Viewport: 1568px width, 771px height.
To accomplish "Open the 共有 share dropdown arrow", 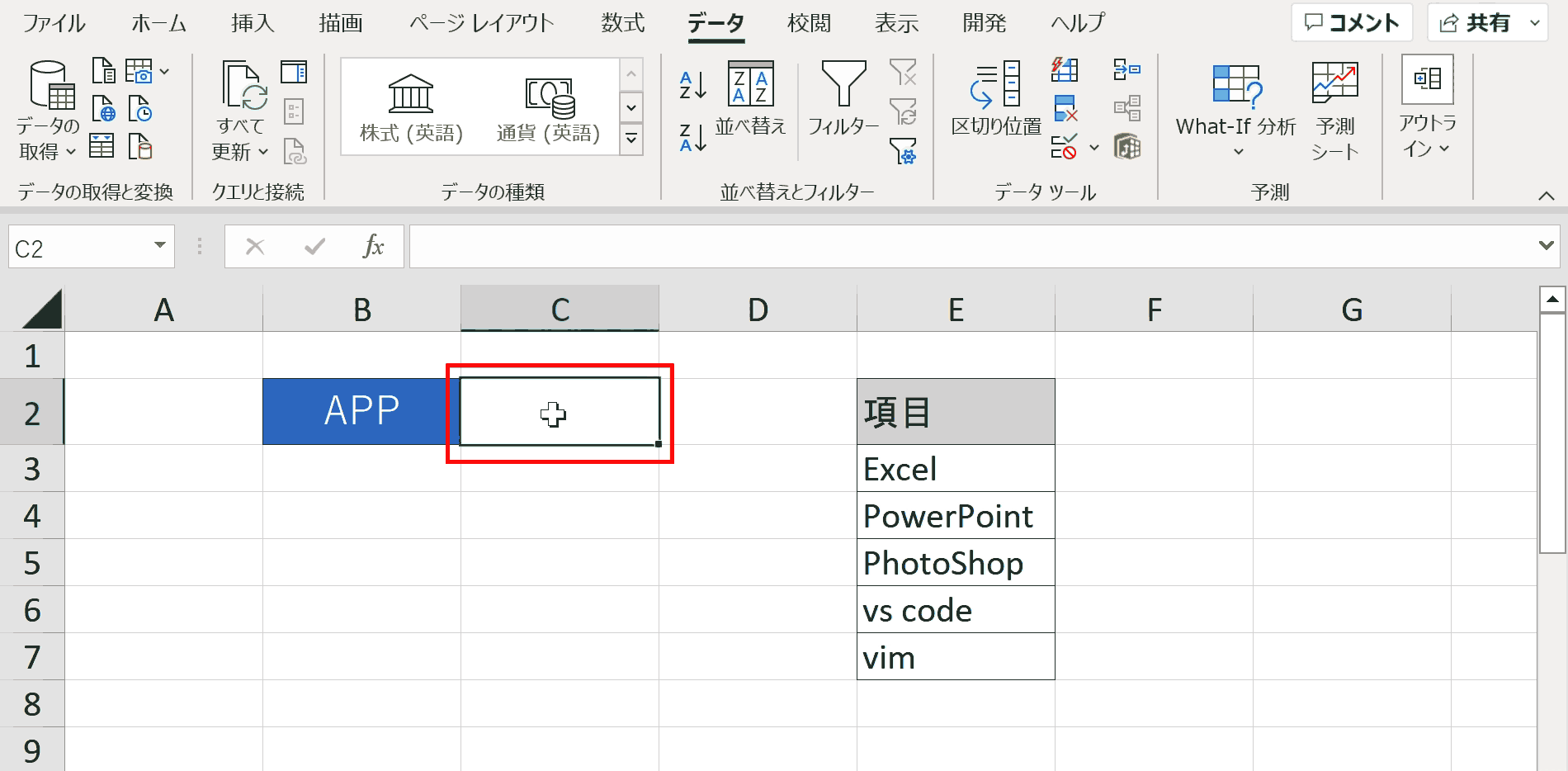I will (1535, 22).
